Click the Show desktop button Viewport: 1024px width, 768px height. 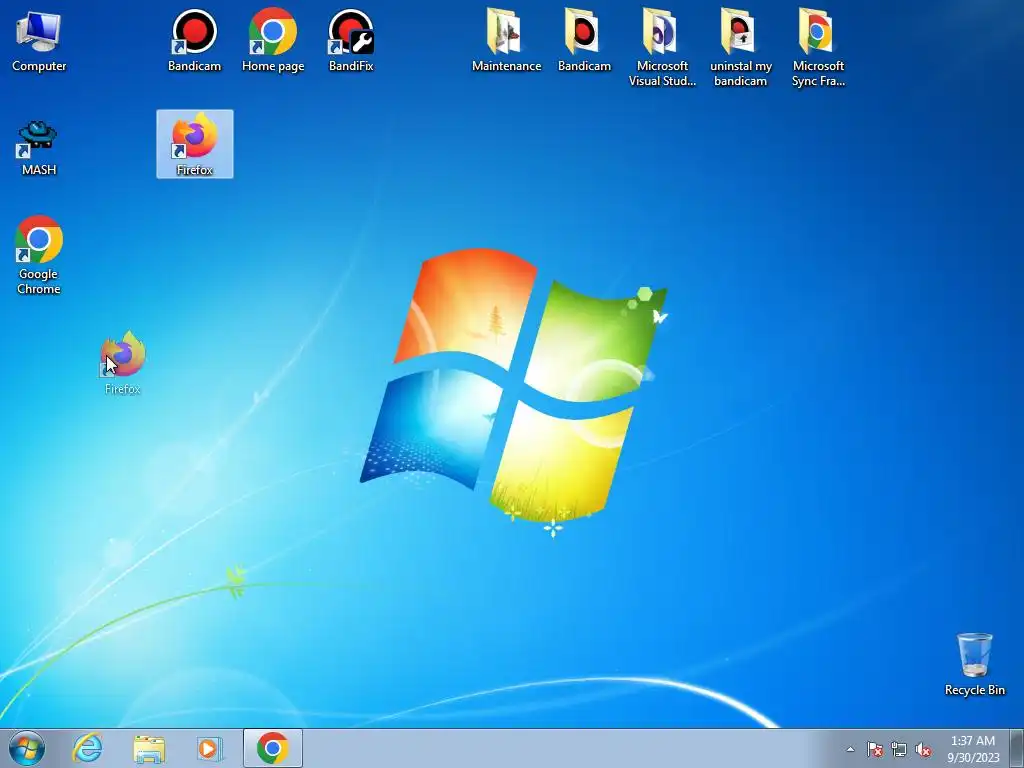pyautogui.click(x=1017, y=748)
